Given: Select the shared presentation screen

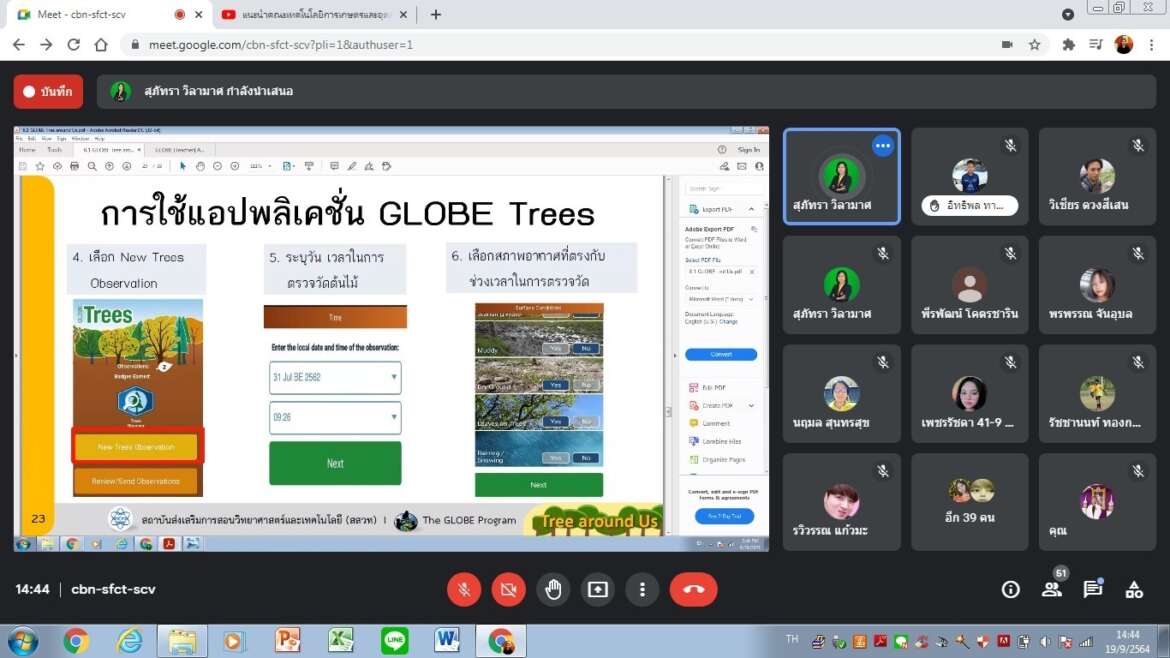Looking at the screenshot, I should (391, 339).
